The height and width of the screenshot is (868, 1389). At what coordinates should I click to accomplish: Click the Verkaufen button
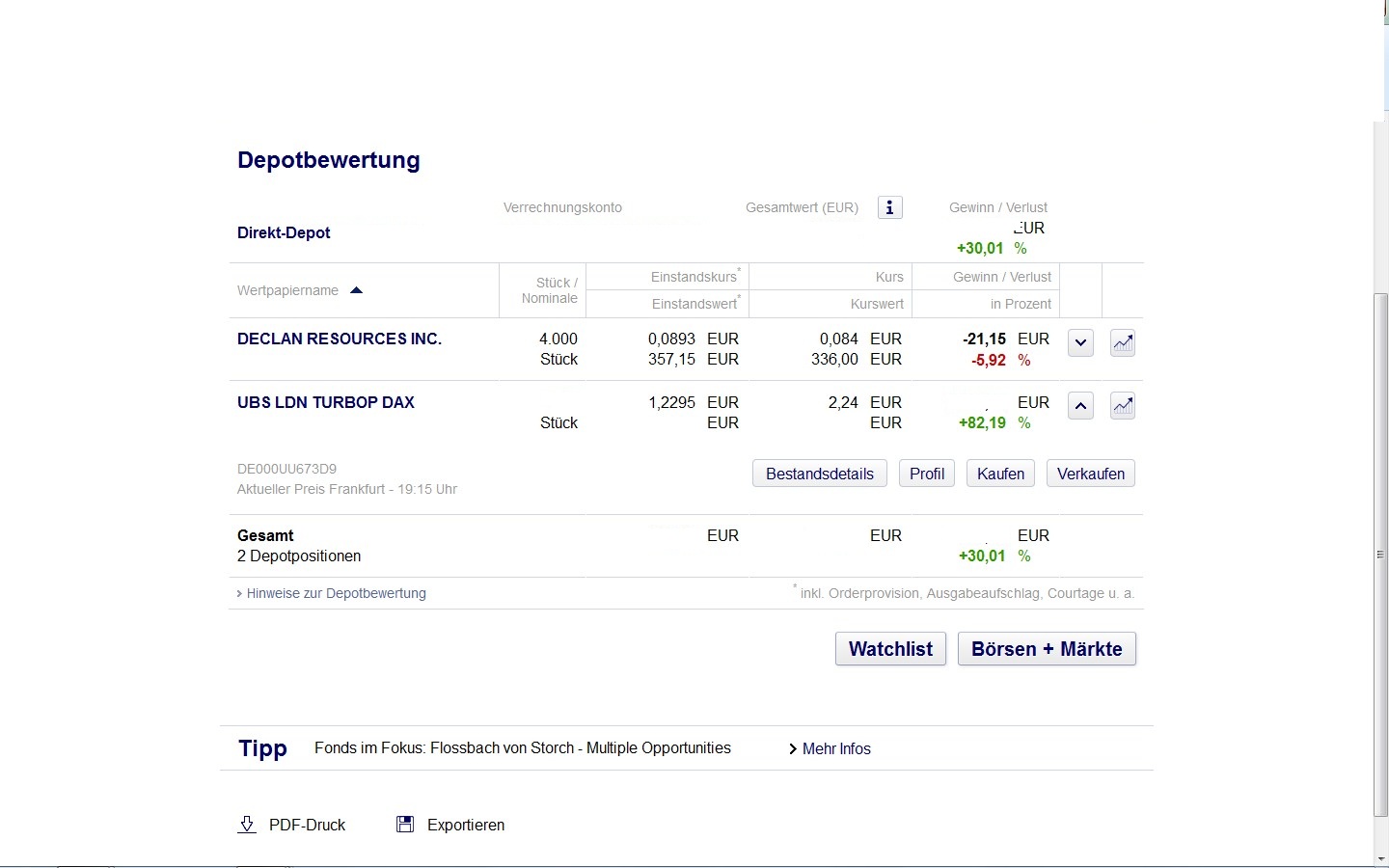point(1090,474)
